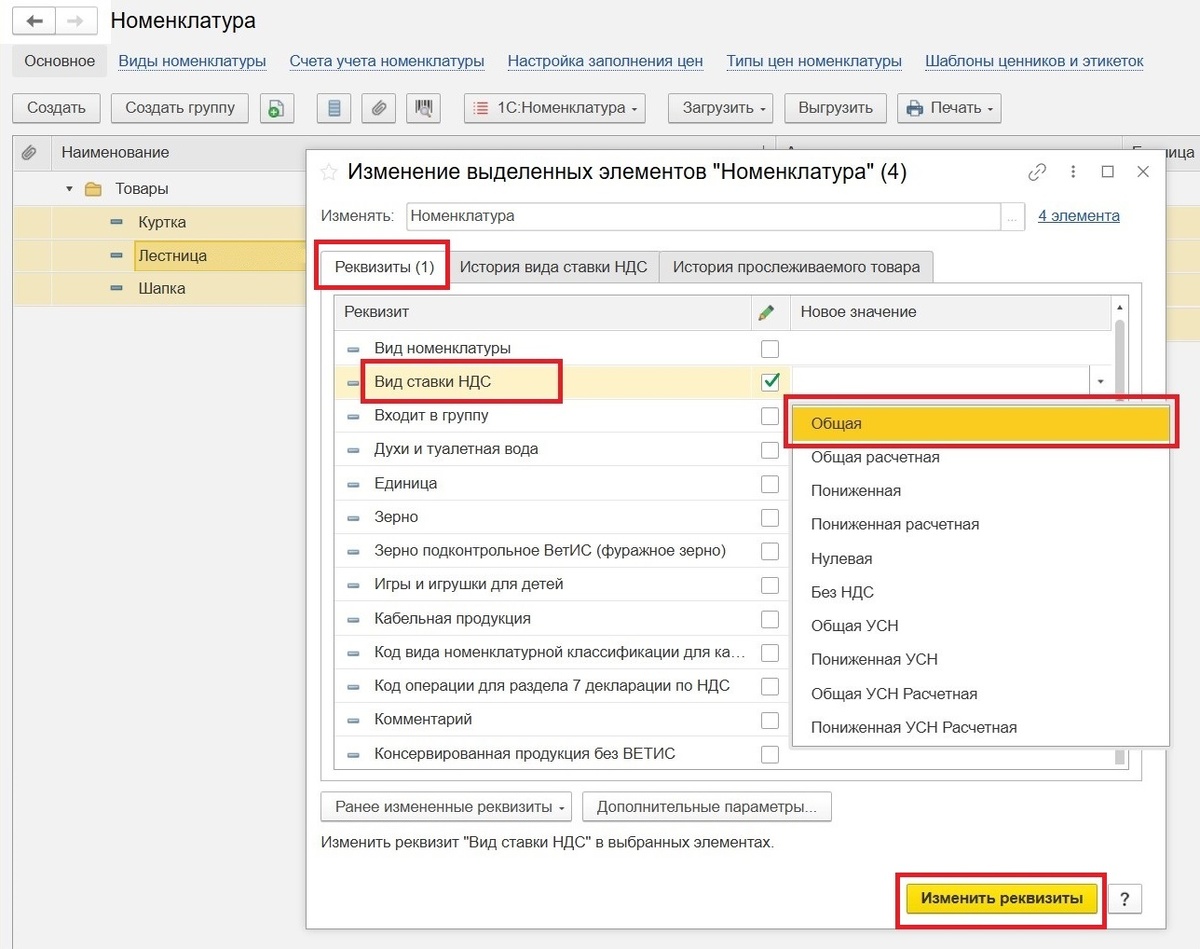Click the Создать группу button
The width and height of the screenshot is (1200, 949).
(180, 108)
